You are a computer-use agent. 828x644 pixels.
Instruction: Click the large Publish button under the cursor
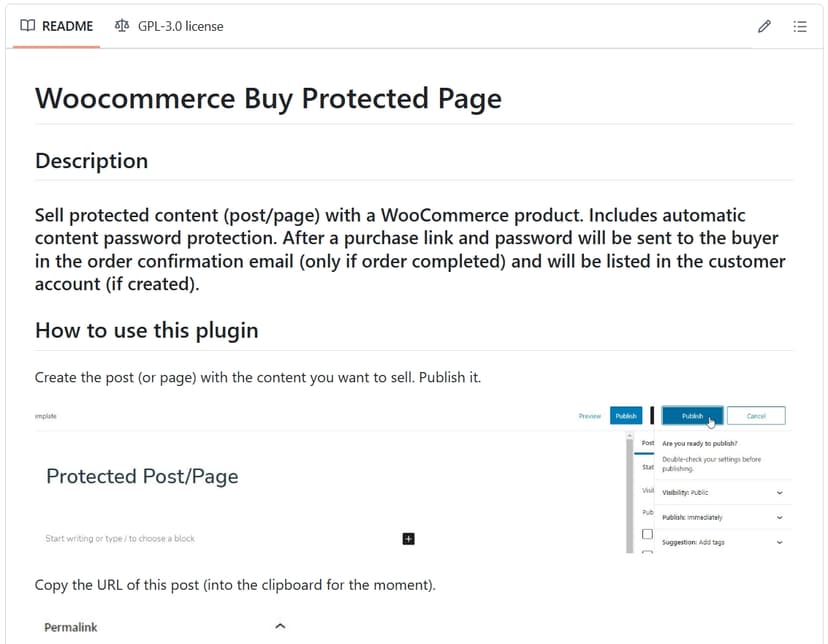click(692, 416)
